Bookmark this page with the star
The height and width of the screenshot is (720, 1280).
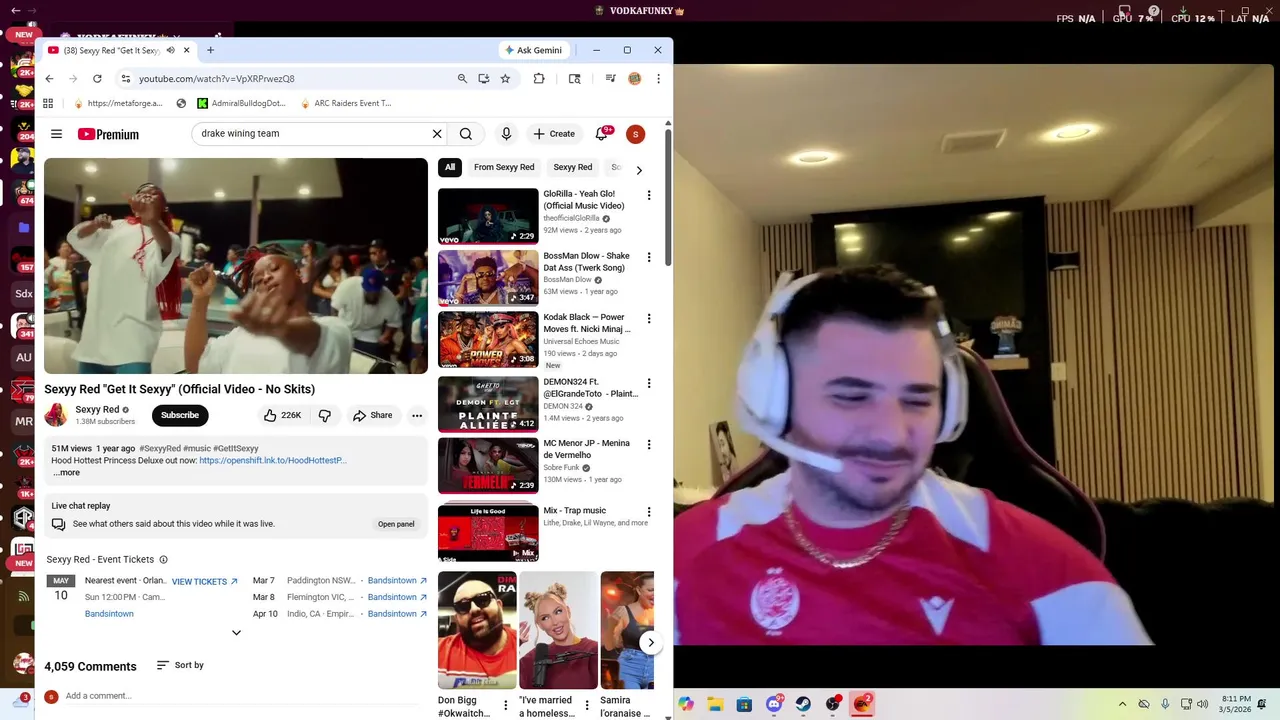coord(505,78)
